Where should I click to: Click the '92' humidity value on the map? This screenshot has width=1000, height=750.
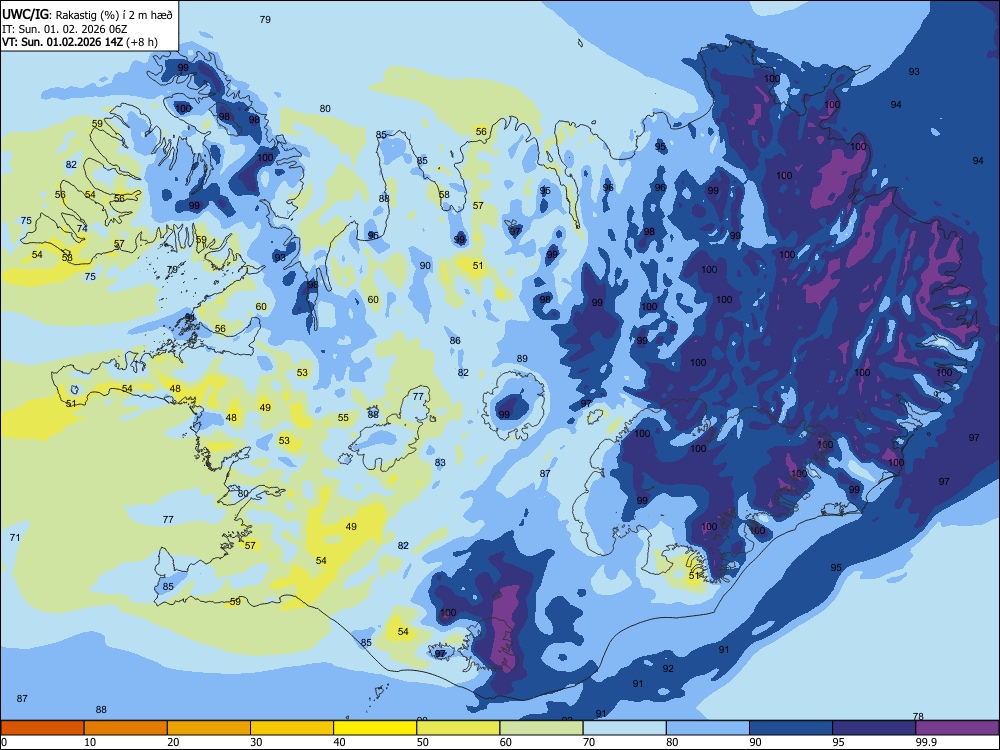pyautogui.click(x=668, y=668)
